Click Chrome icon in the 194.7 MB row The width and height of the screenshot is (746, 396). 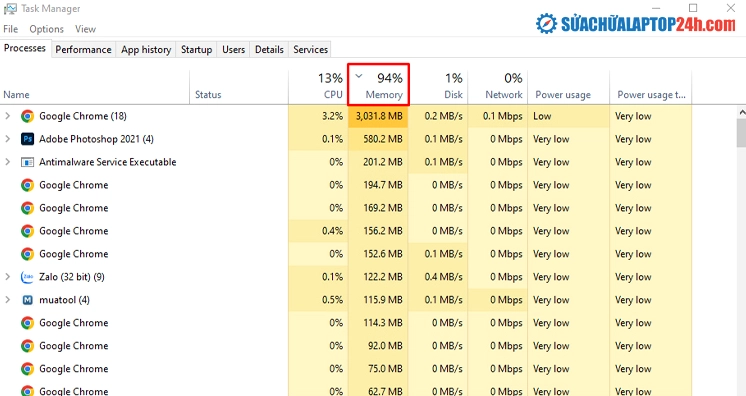(28, 185)
